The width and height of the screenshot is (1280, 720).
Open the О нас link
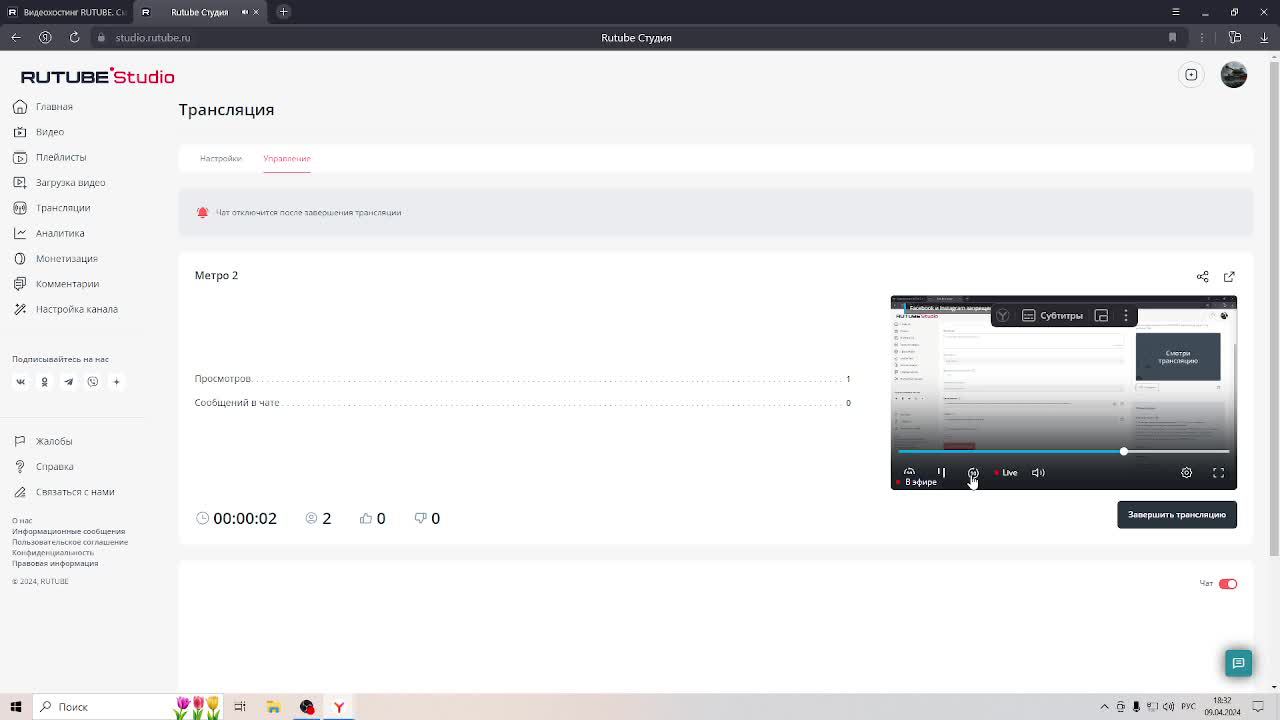click(x=22, y=521)
